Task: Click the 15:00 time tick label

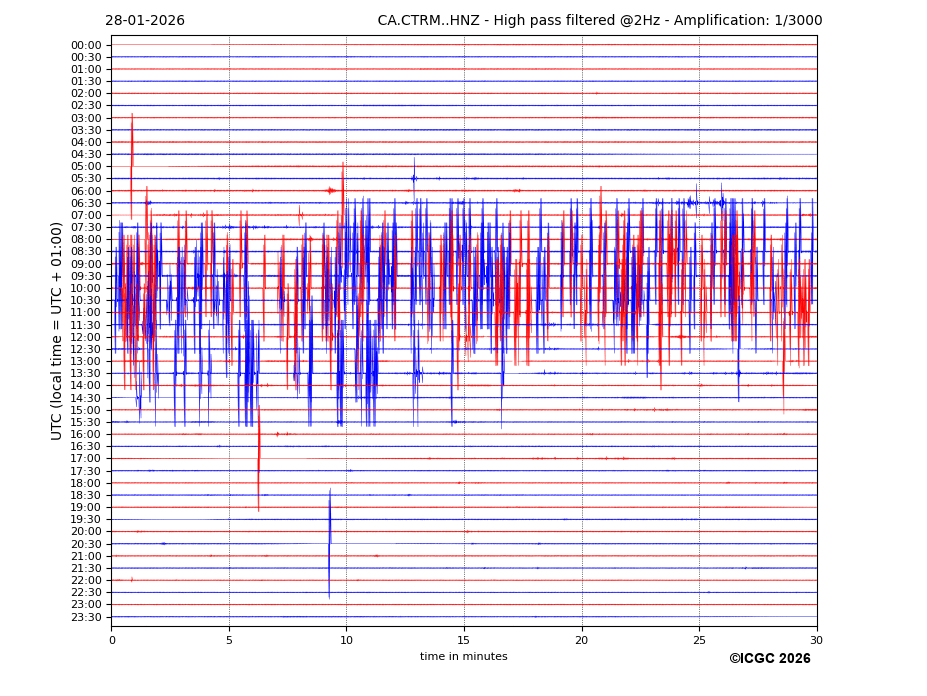Action: [86, 410]
